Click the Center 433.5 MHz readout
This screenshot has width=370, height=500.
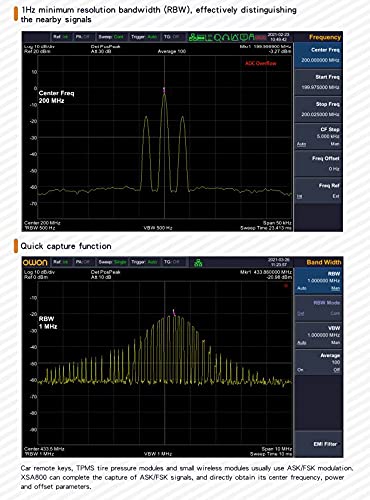(44, 449)
